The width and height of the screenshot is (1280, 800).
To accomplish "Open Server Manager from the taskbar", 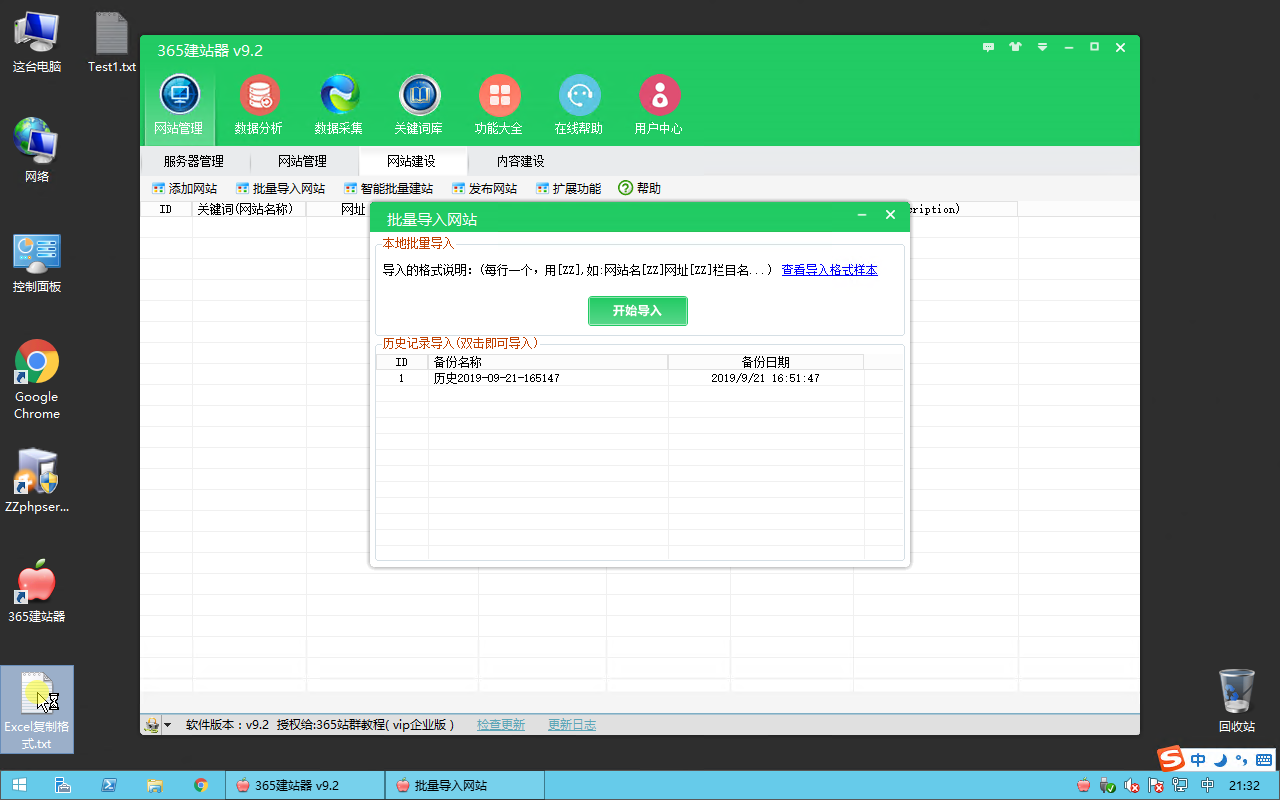I will click(x=61, y=785).
